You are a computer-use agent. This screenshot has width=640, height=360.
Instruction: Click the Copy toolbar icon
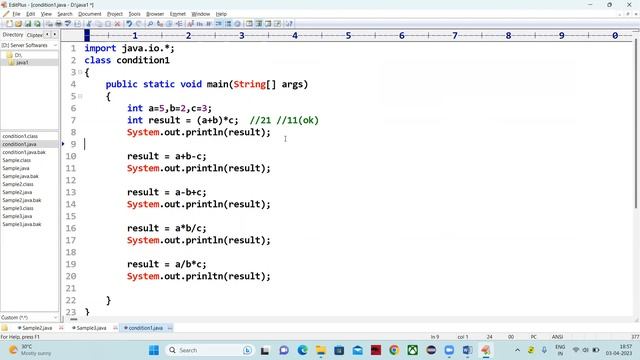tap(98, 24)
